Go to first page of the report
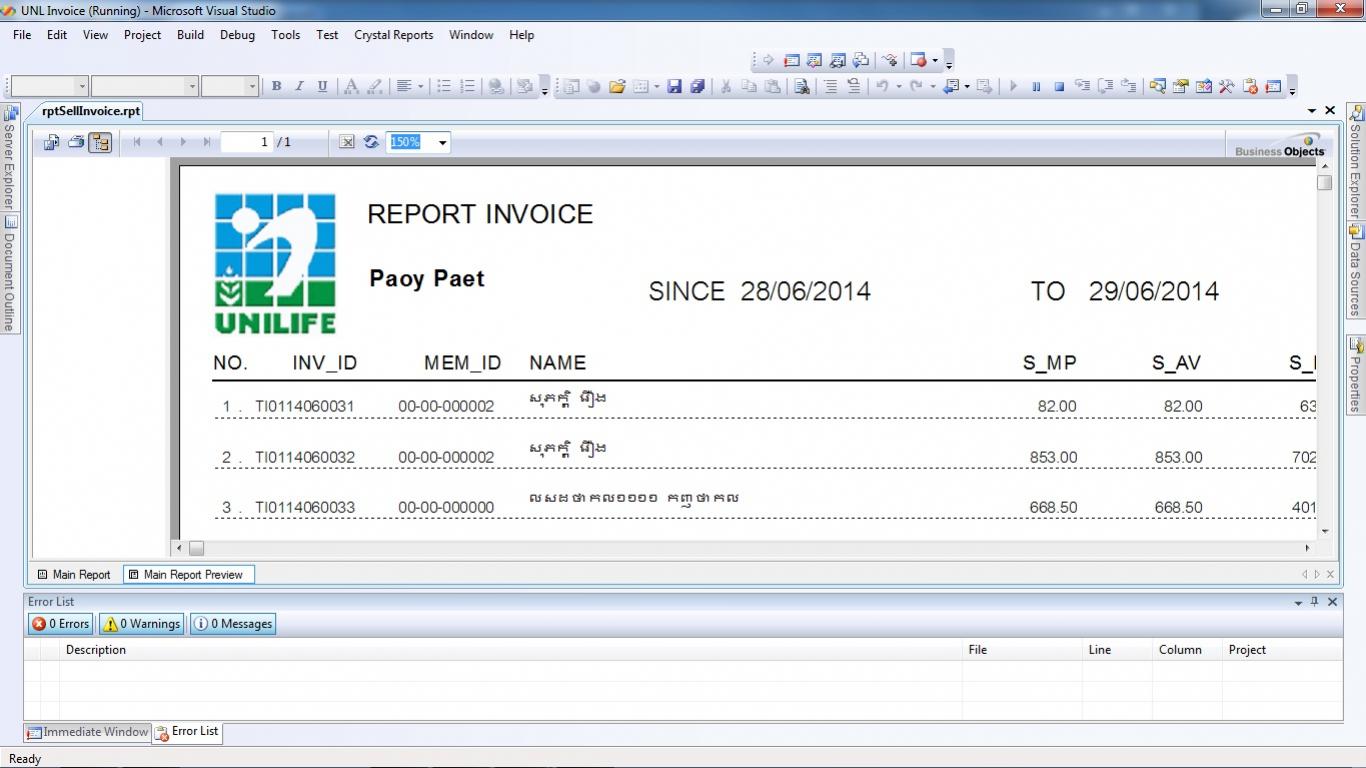This screenshot has height=768, width=1366. (137, 142)
